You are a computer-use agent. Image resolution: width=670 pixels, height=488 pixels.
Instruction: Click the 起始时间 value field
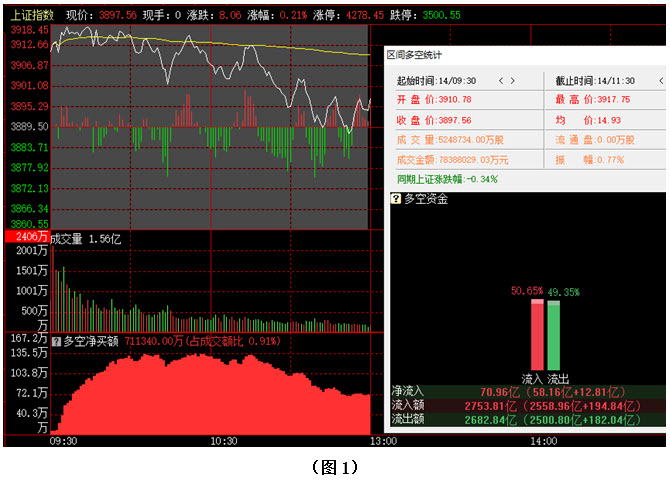click(x=455, y=80)
